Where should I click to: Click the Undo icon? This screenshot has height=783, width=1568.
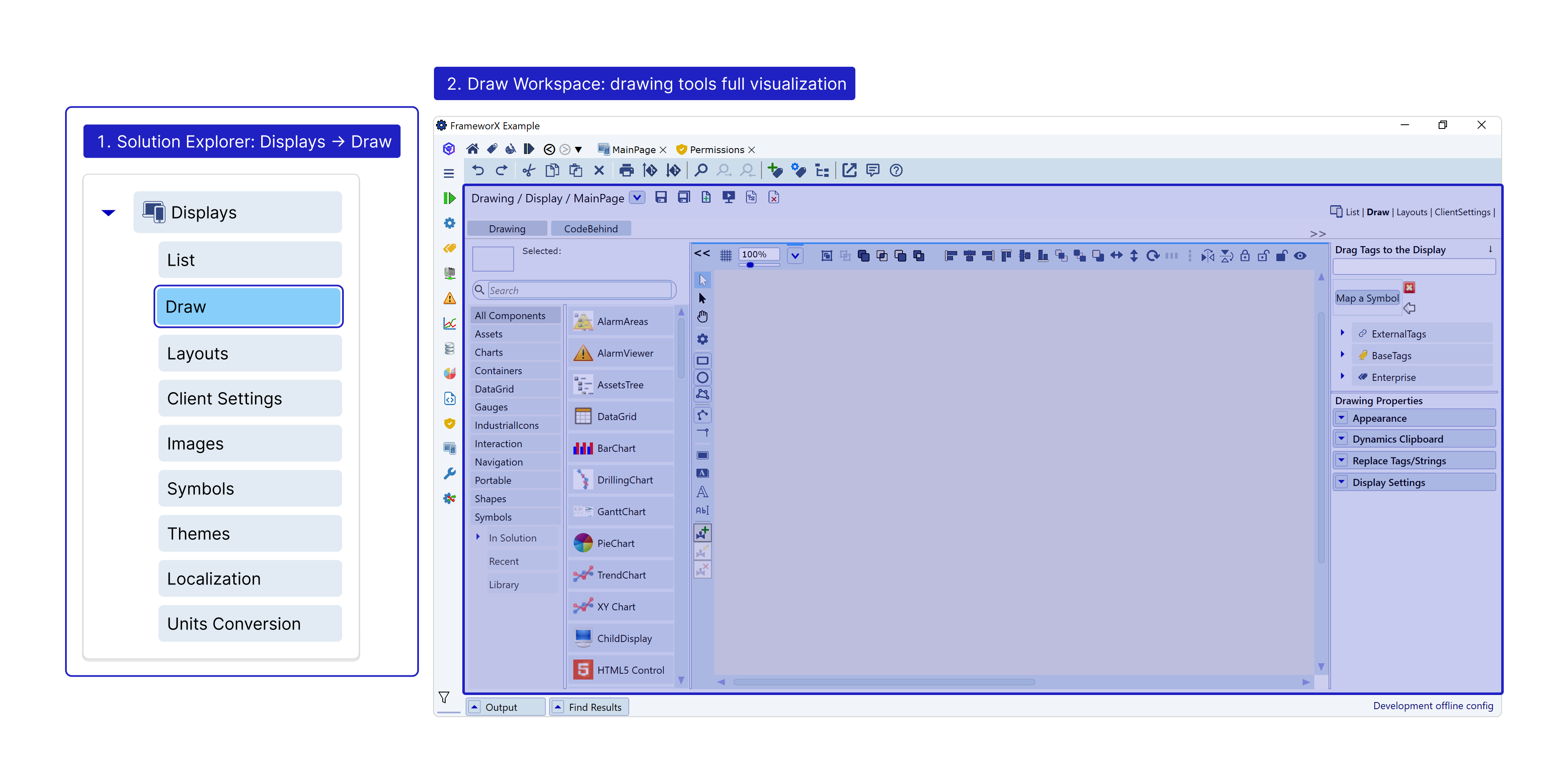click(478, 170)
